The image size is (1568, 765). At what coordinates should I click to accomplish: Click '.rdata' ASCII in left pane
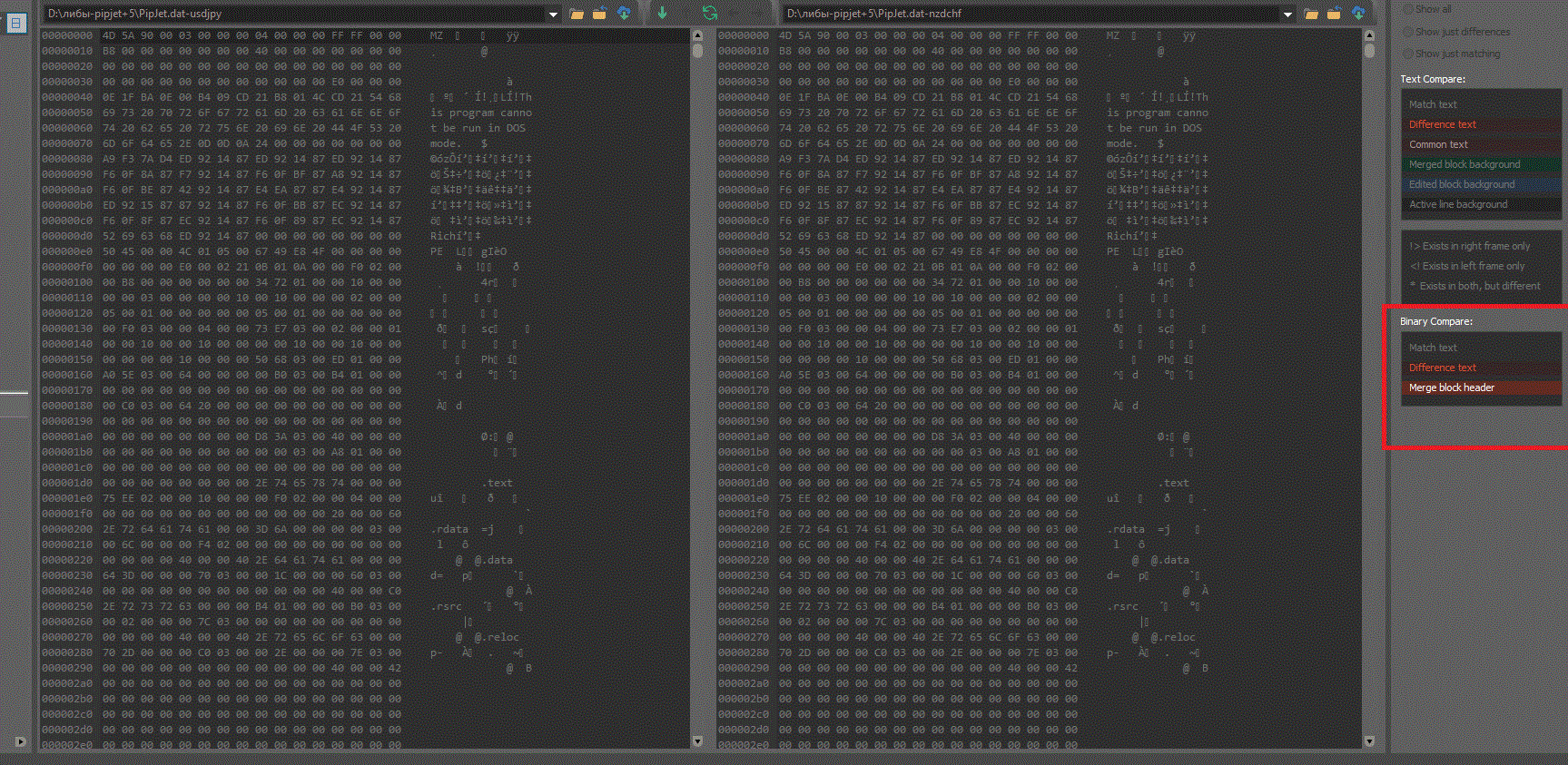coord(449,529)
